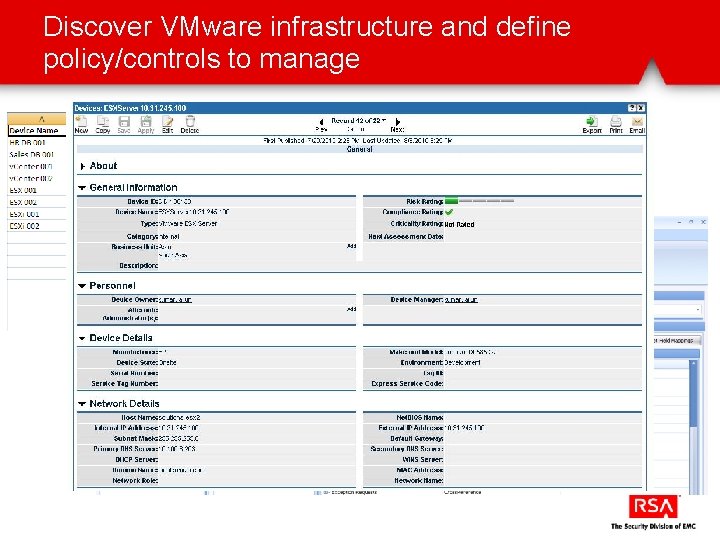Click the Apply toolbar icon
The height and width of the screenshot is (540, 720).
(146, 122)
